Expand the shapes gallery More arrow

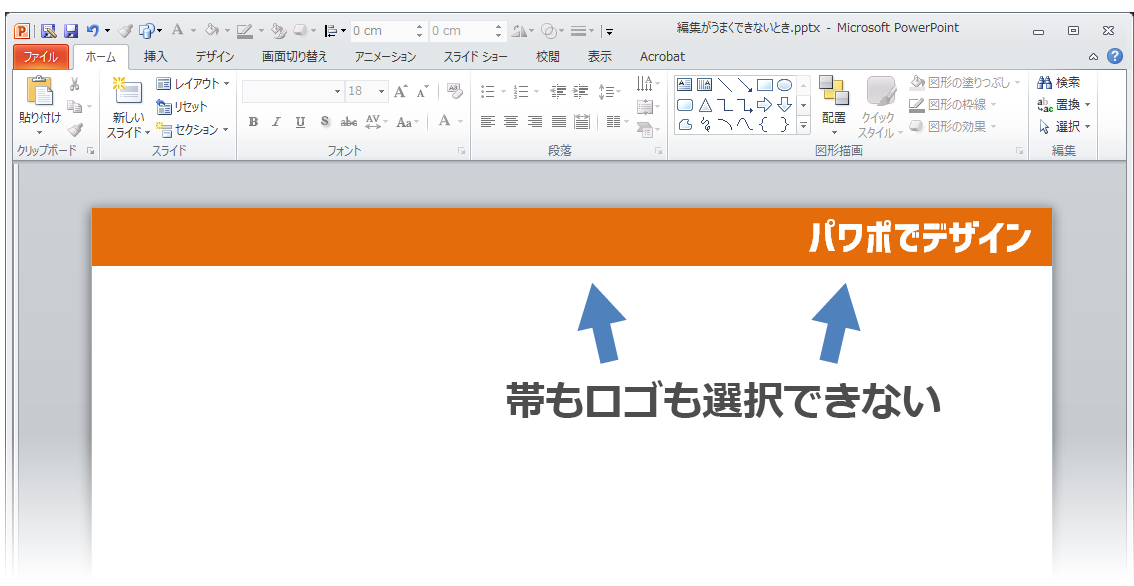pyautogui.click(x=803, y=125)
